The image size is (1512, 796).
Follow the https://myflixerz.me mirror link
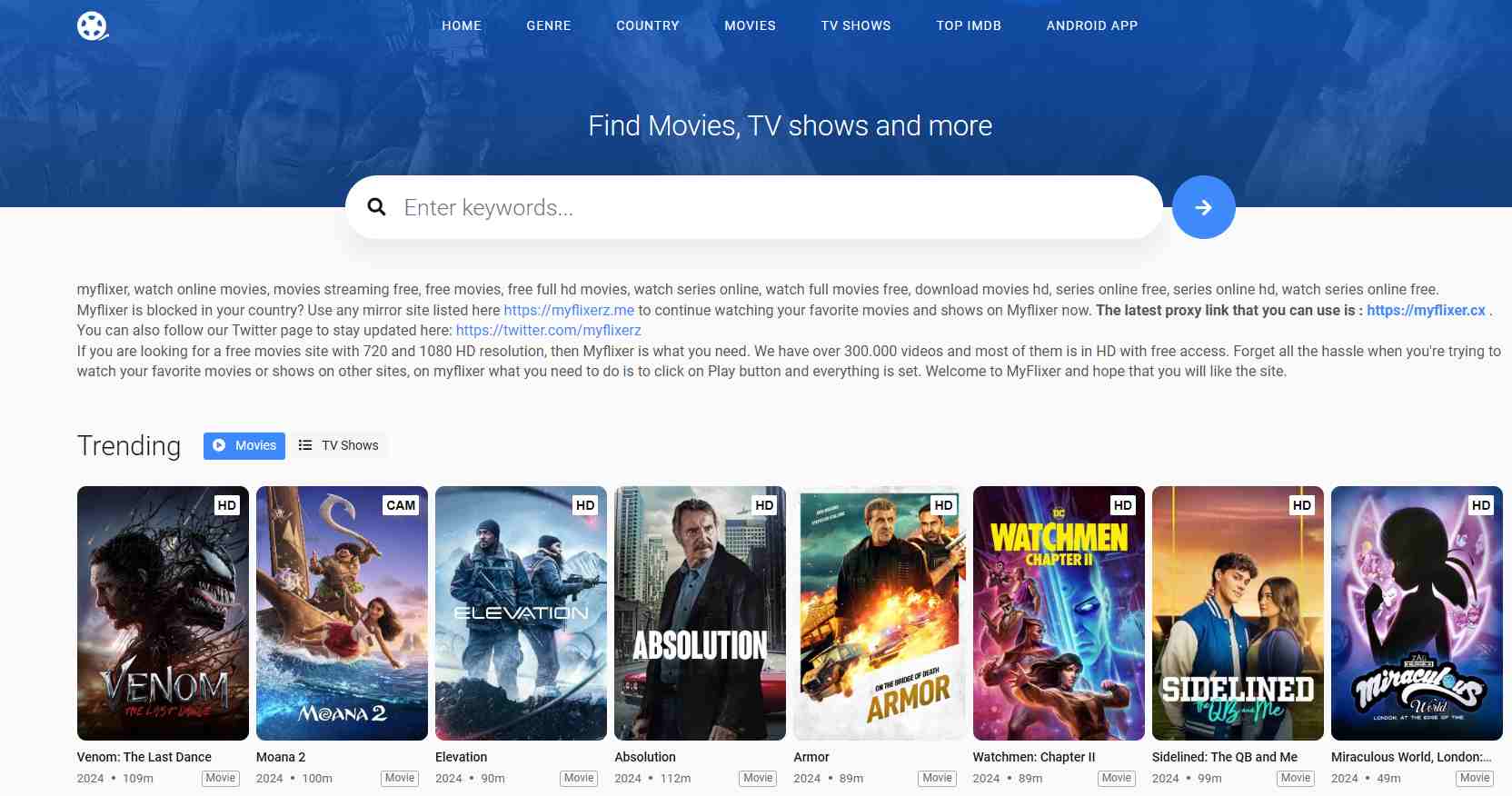(x=569, y=310)
